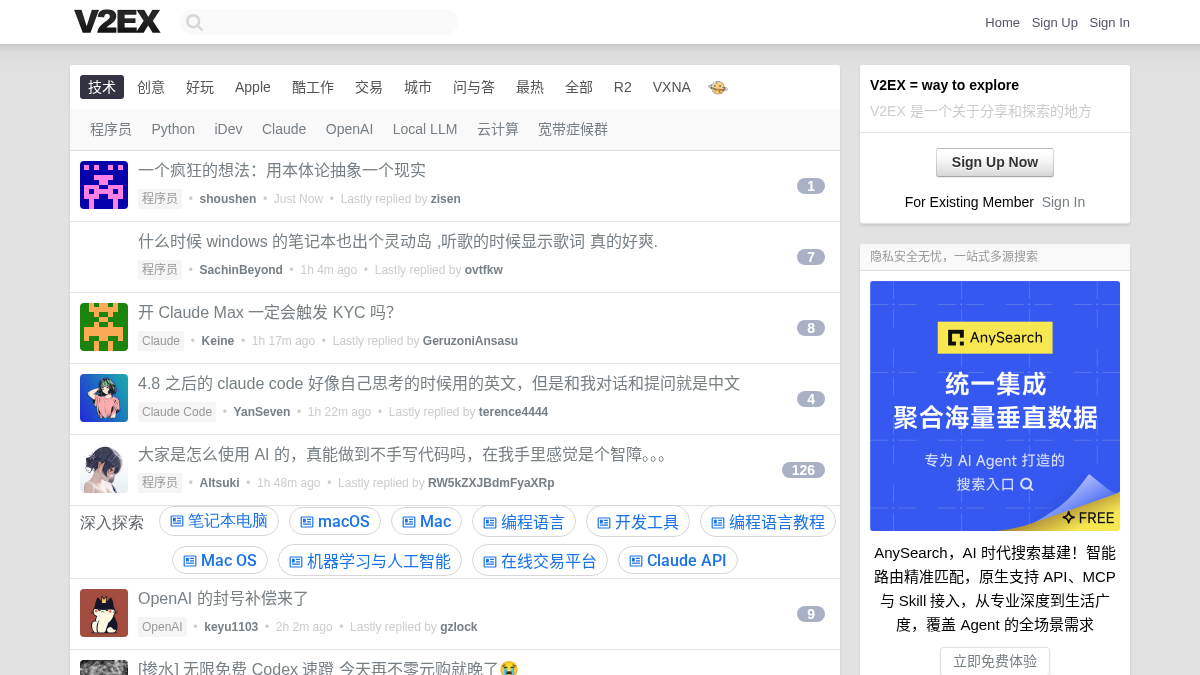Screen dimensions: 1200x675
Task: Go to Home in the top navigation
Action: coord(1002,22)
